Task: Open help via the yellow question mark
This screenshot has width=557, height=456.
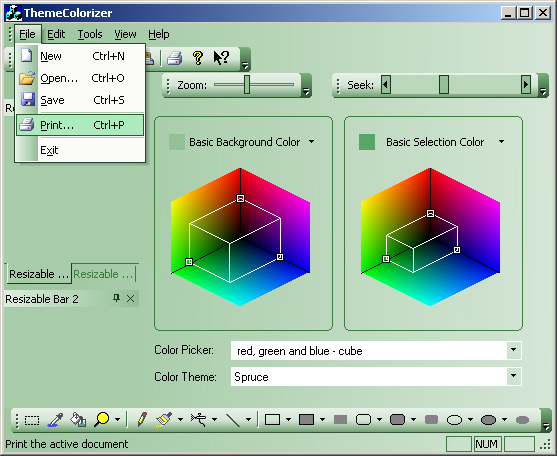Action: [198, 58]
